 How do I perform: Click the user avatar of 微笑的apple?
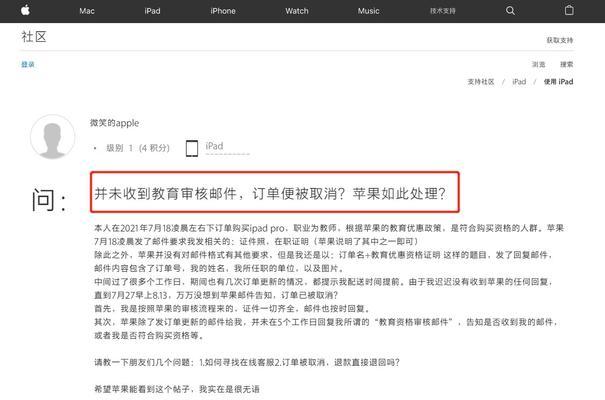pos(52,137)
